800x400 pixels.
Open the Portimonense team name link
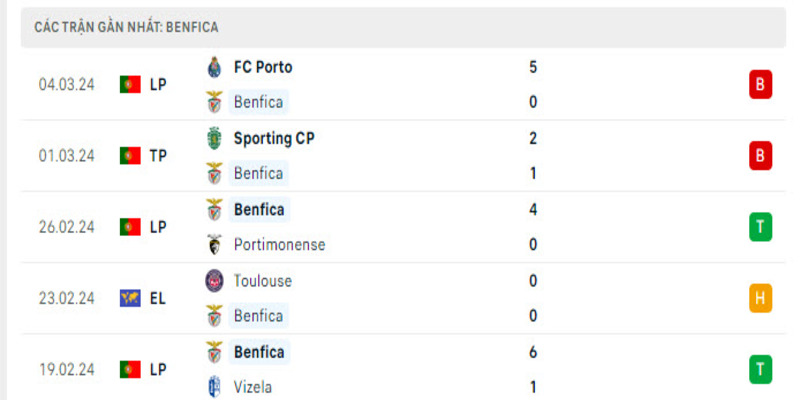[x=279, y=244]
